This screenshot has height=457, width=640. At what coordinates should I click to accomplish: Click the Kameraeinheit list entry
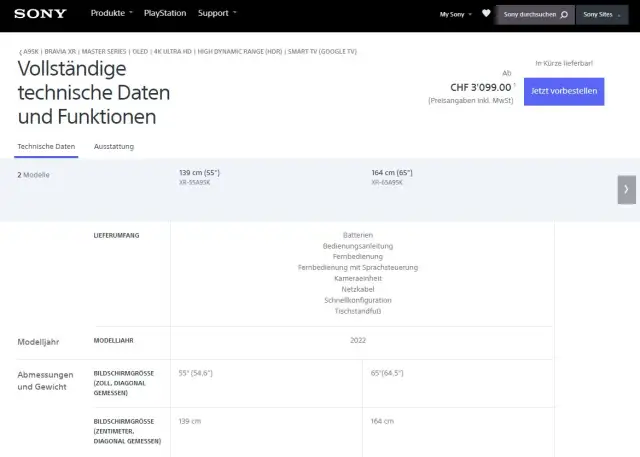[358, 278]
